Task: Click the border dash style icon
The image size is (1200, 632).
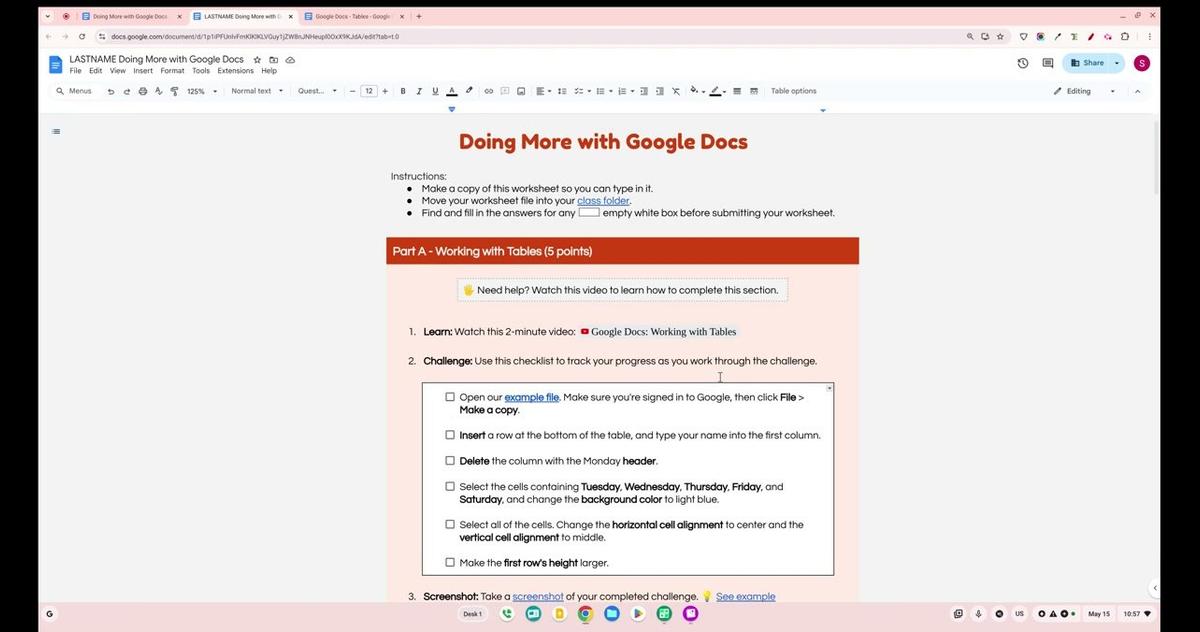Action: 753,91
